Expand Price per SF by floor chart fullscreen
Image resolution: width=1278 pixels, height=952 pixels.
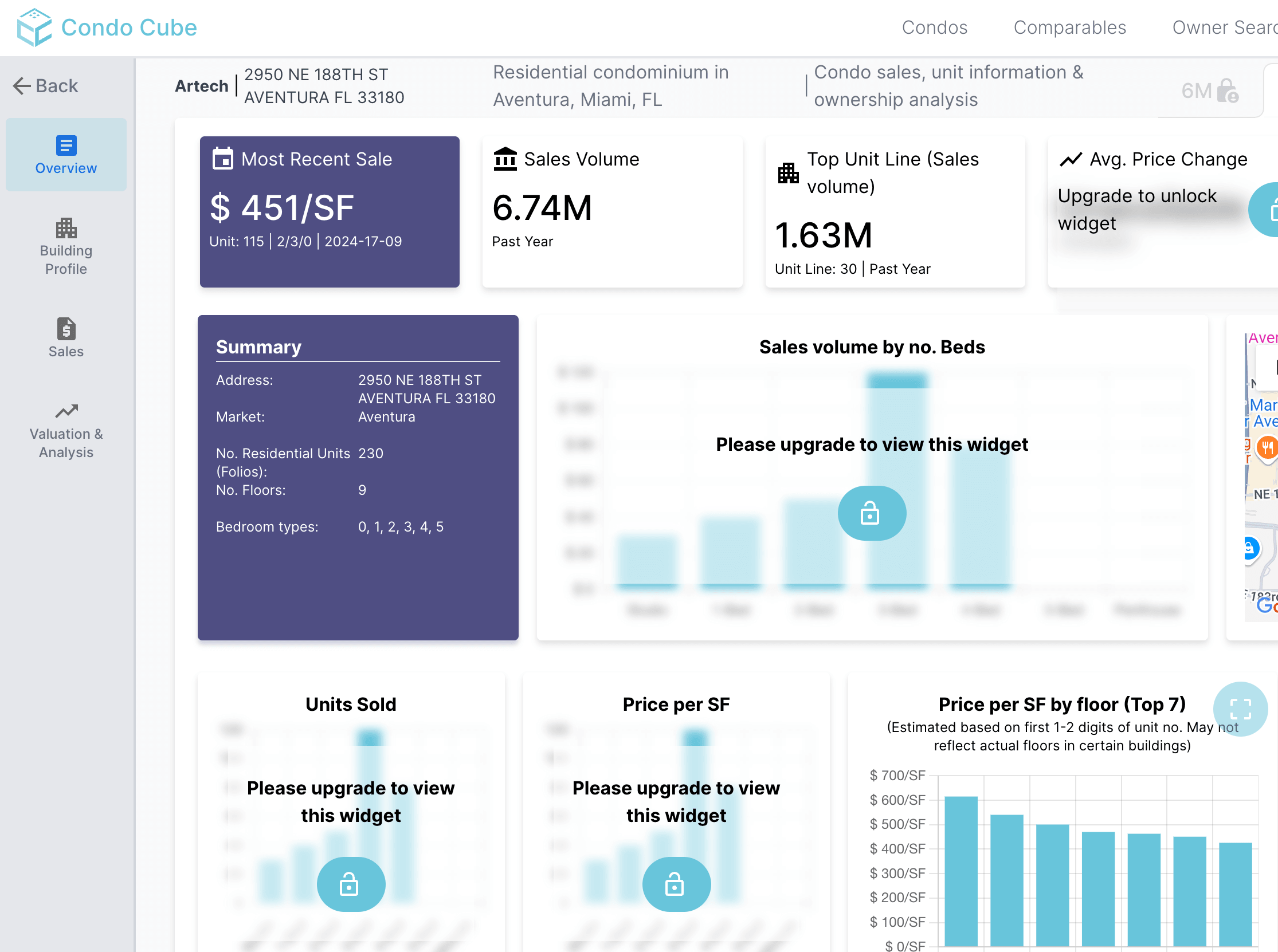[x=1240, y=708]
